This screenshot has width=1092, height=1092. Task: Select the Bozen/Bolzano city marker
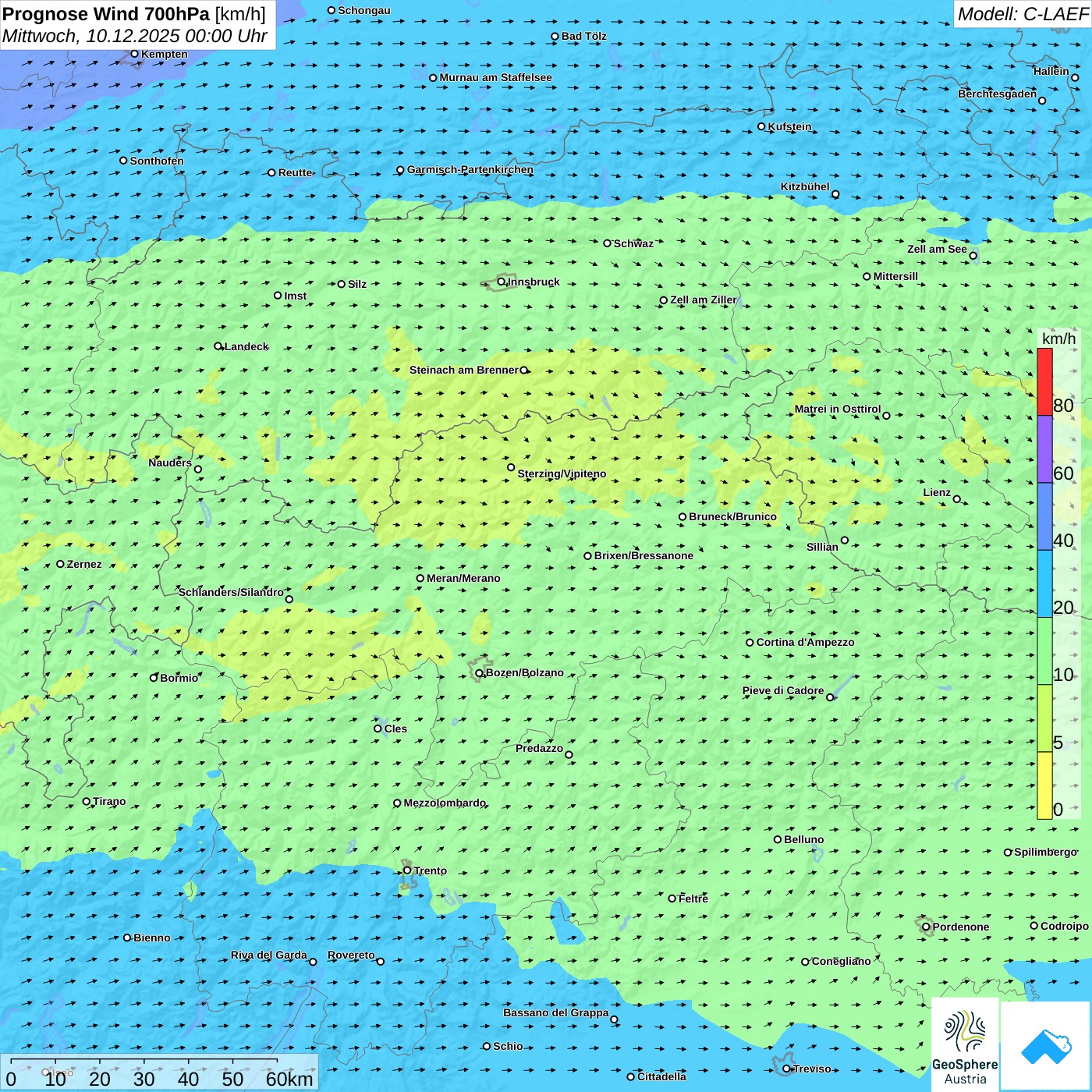[479, 673]
